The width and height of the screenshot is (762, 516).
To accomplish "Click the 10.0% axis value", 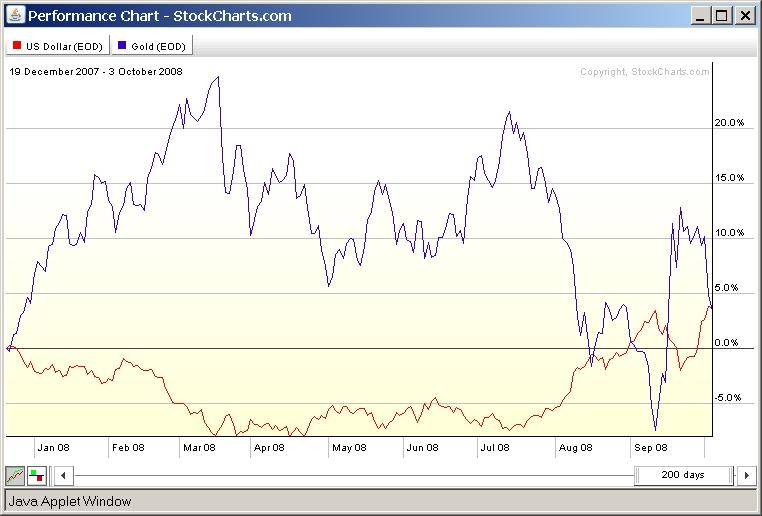I will pos(729,232).
